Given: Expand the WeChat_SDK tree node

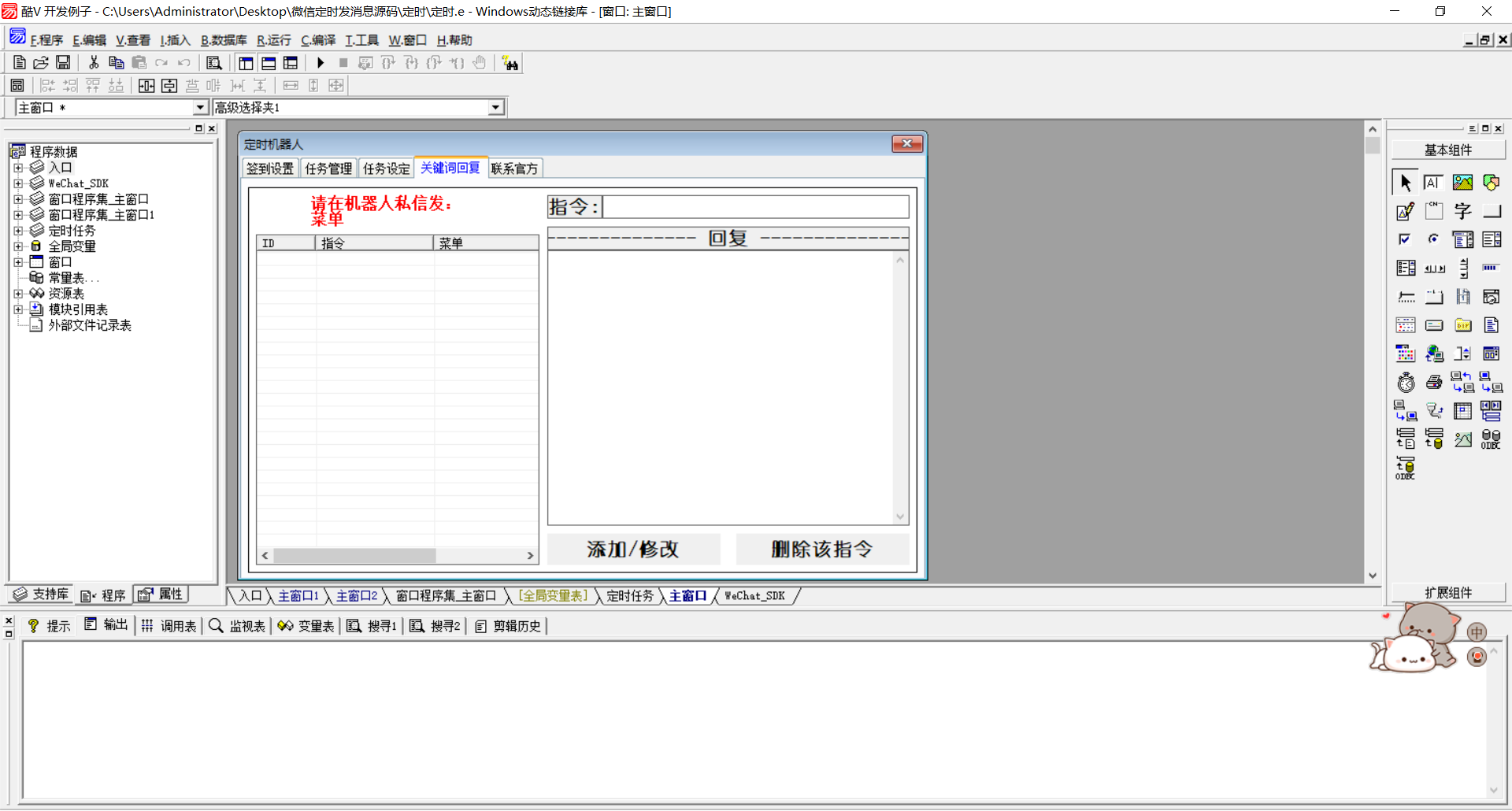Looking at the screenshot, I should coord(18,183).
